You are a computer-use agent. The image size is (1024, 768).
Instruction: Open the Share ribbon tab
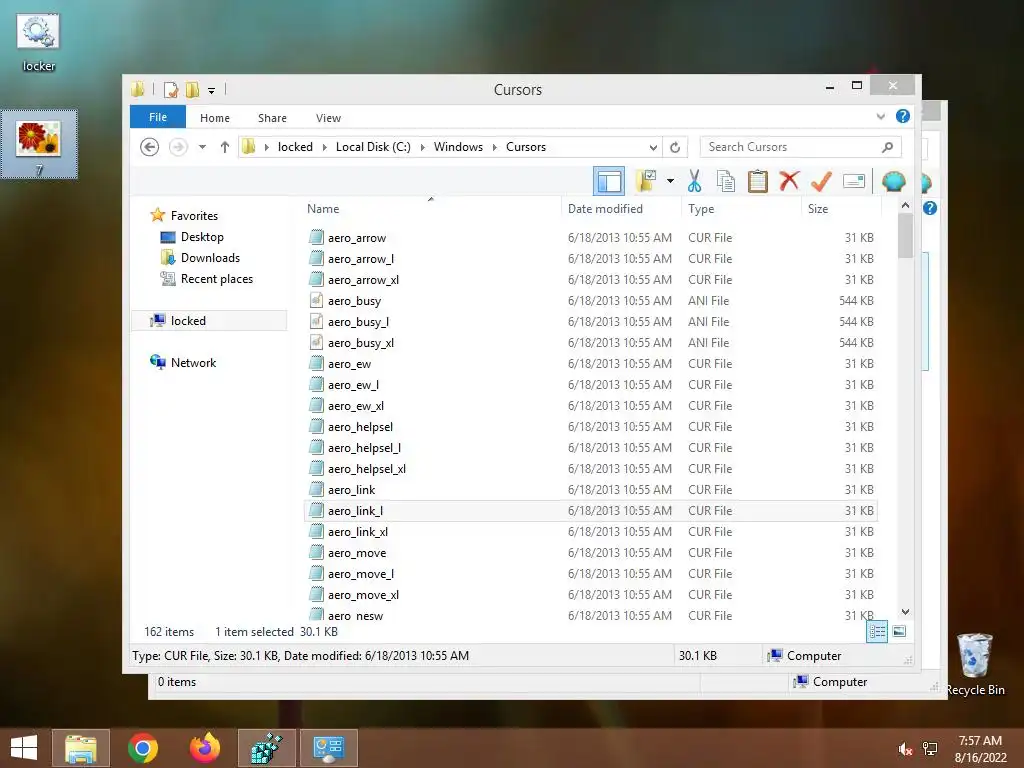272,118
